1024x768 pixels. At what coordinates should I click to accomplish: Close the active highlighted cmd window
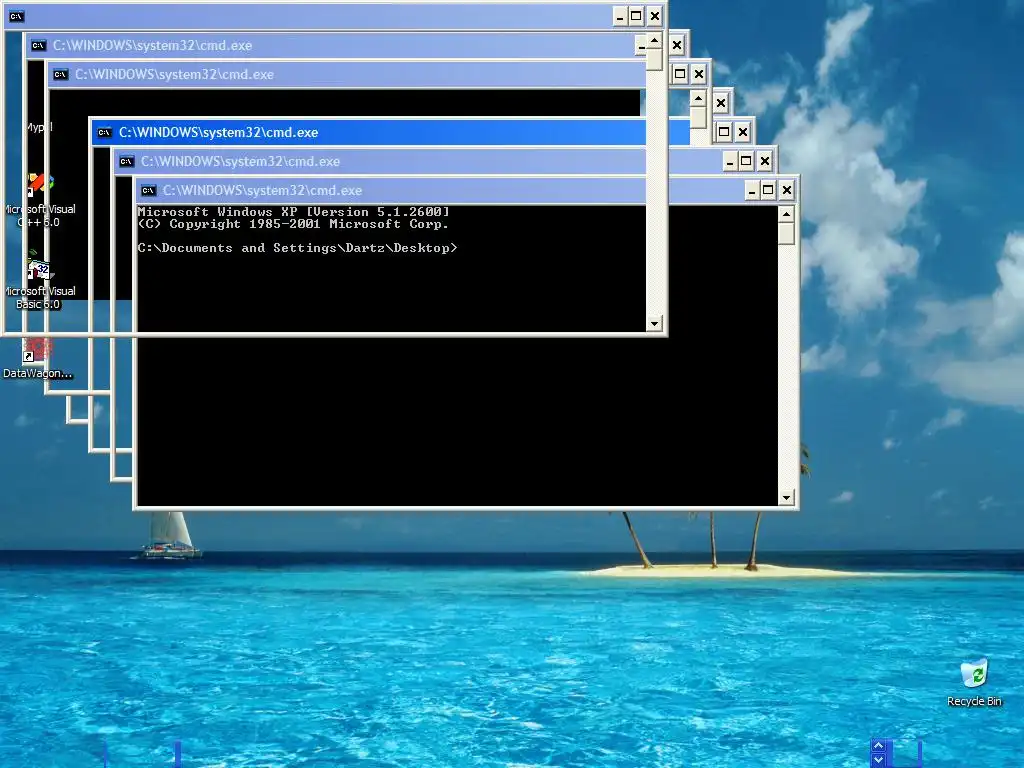tap(743, 133)
